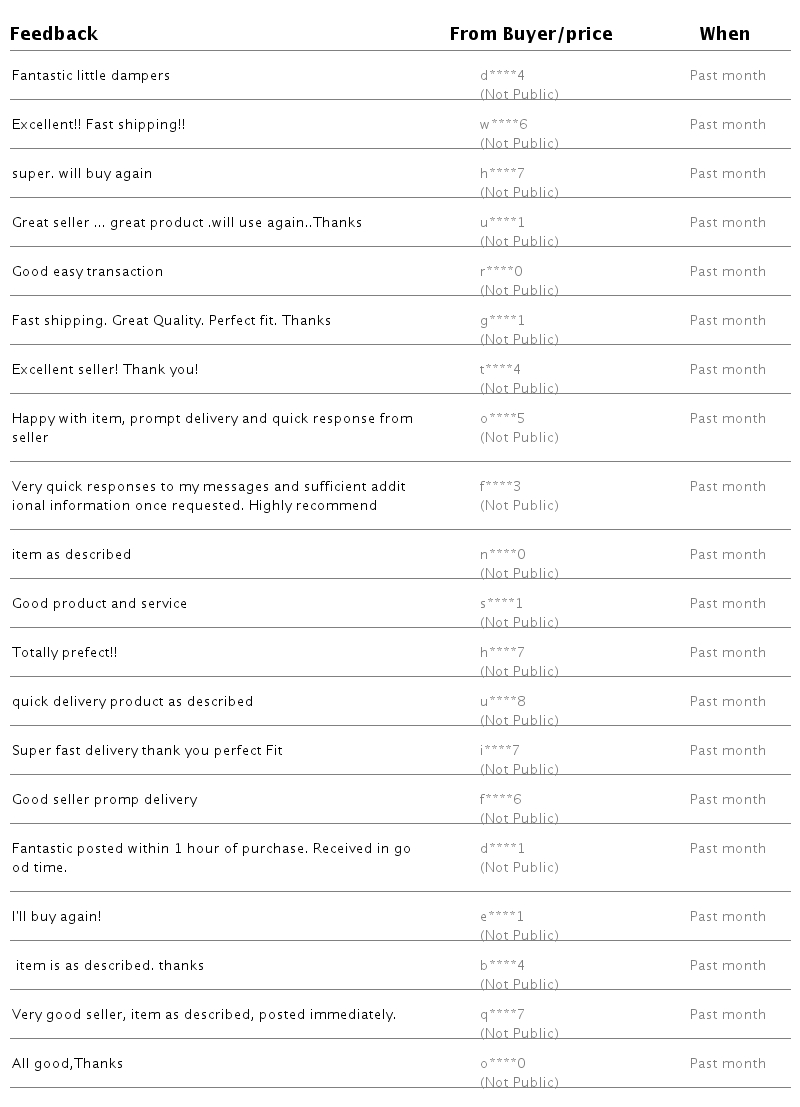Screen dimensions: 800x1107
Task: Click buyer u****1 username
Action: (x=502, y=222)
